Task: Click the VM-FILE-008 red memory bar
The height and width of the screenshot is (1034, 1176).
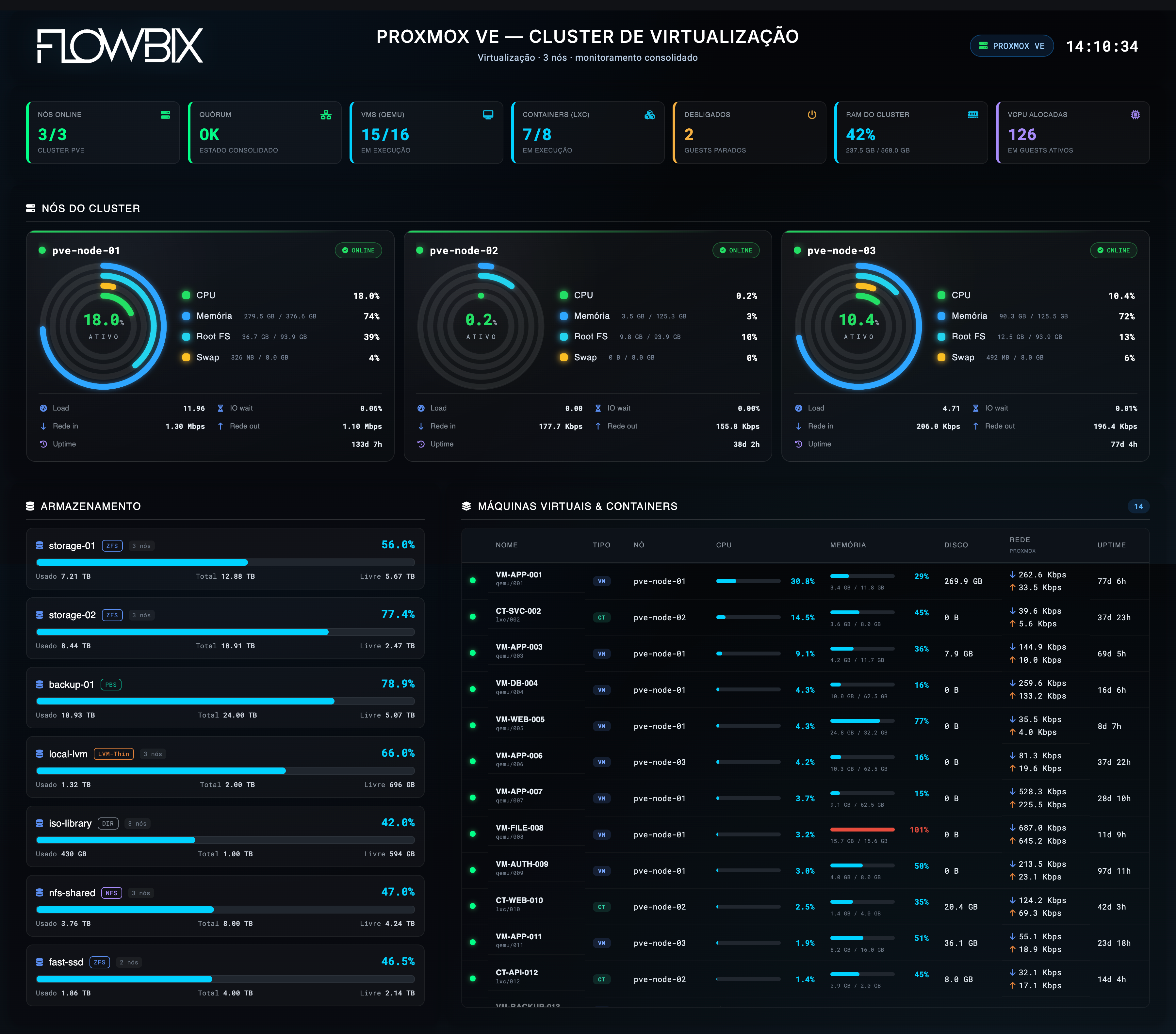Action: [862, 829]
